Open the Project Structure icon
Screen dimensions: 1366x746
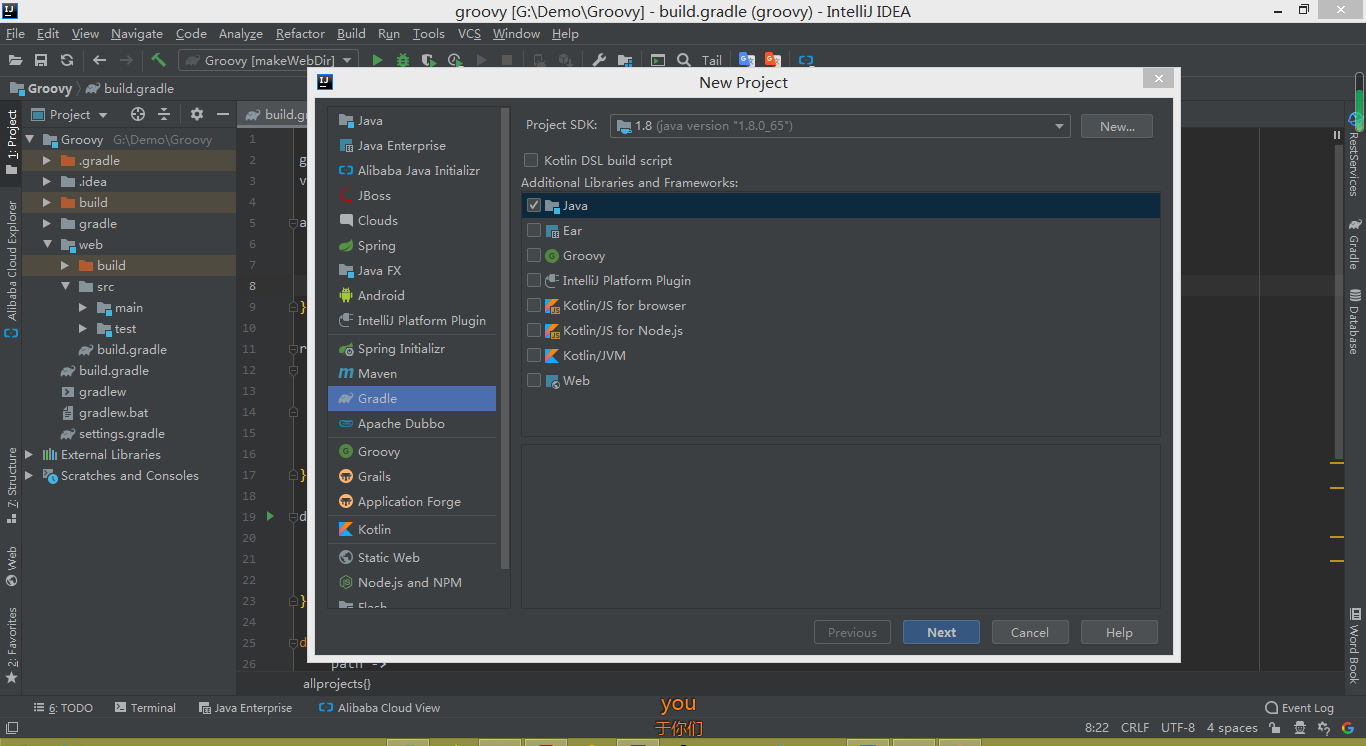point(625,60)
